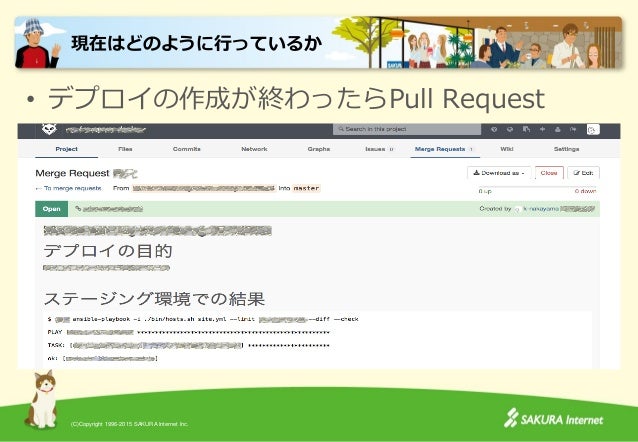The width and height of the screenshot is (638, 442).
Task: Open the snippets icon in top bar
Action: click(526, 129)
